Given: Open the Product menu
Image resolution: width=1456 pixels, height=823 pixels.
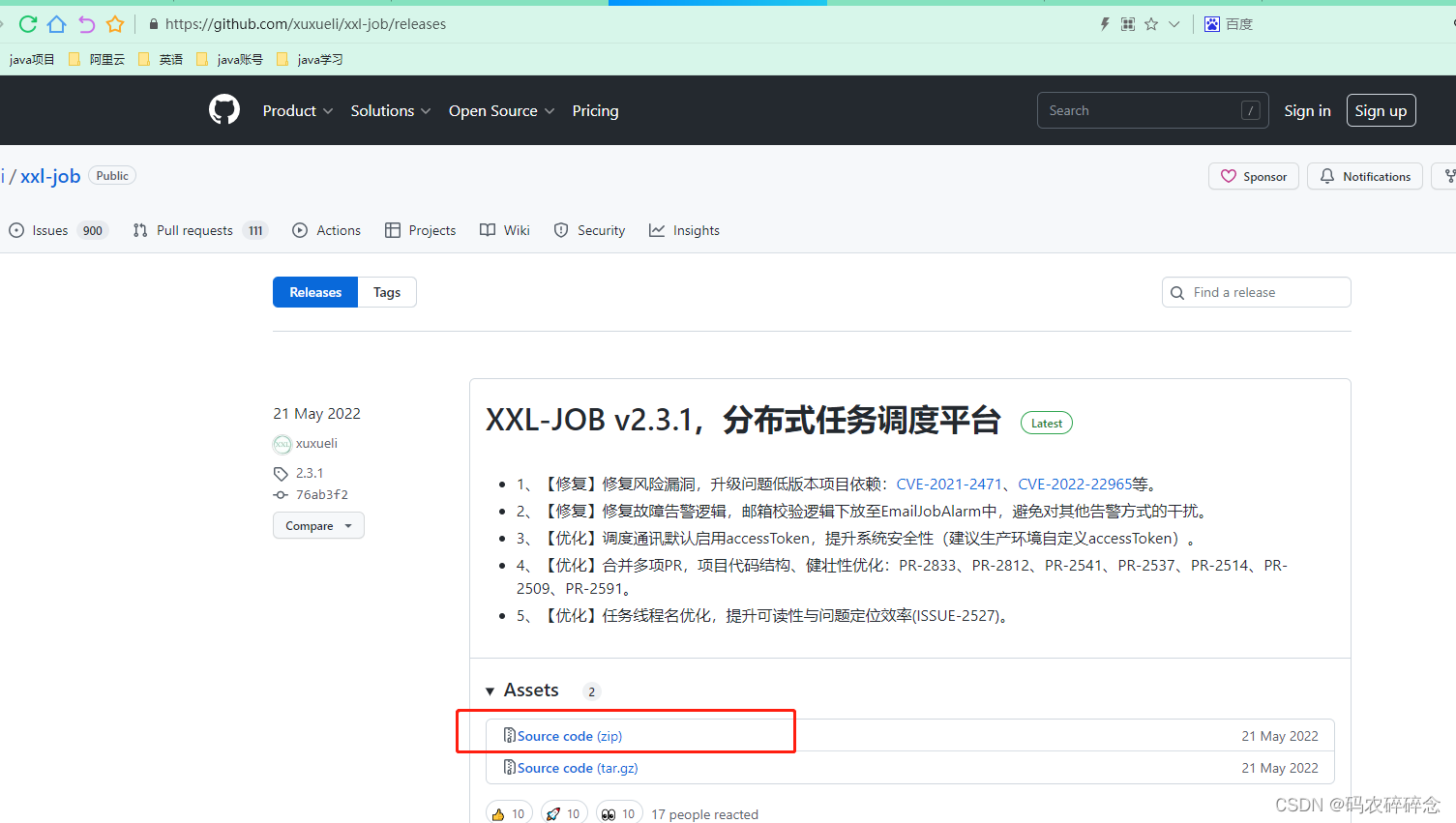Looking at the screenshot, I should [298, 110].
